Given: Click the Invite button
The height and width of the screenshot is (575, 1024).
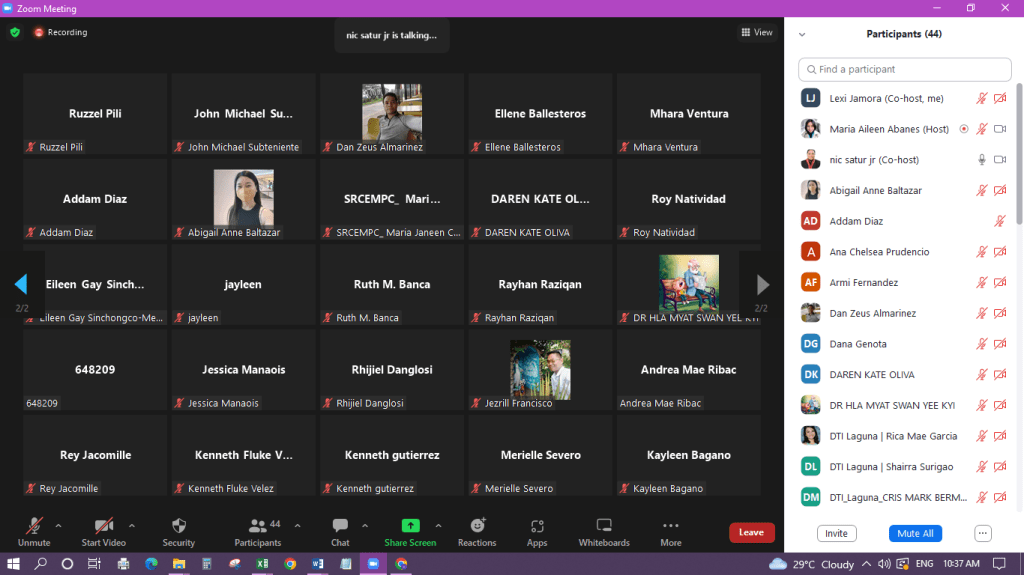Looking at the screenshot, I should tap(836, 533).
